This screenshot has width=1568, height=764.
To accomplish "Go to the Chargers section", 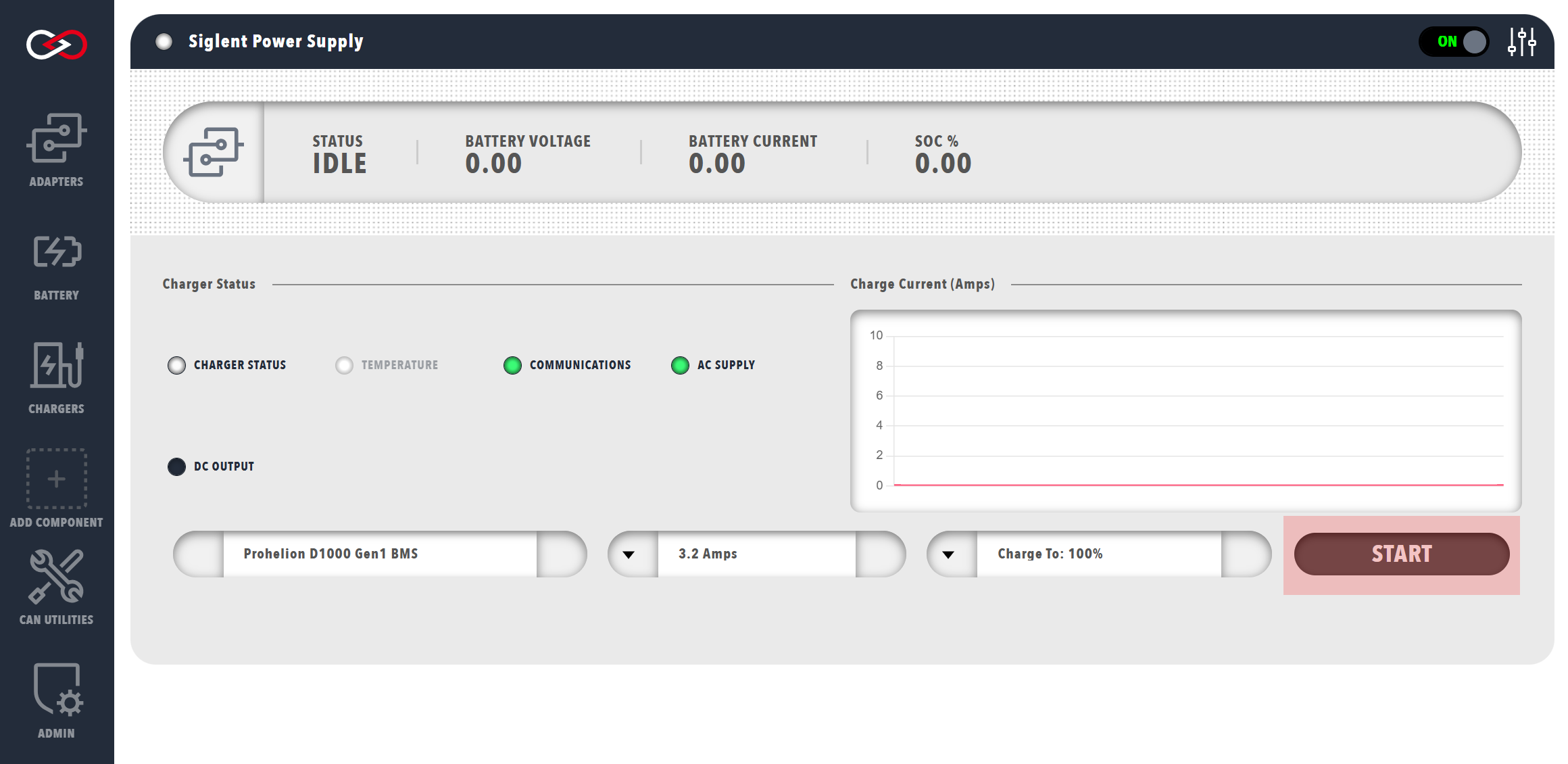I will pos(57,378).
